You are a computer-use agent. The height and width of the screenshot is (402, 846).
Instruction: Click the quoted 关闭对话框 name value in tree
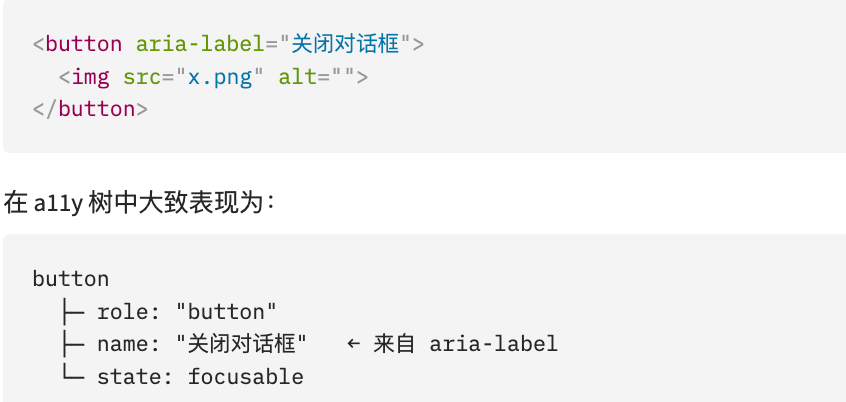pos(241,344)
